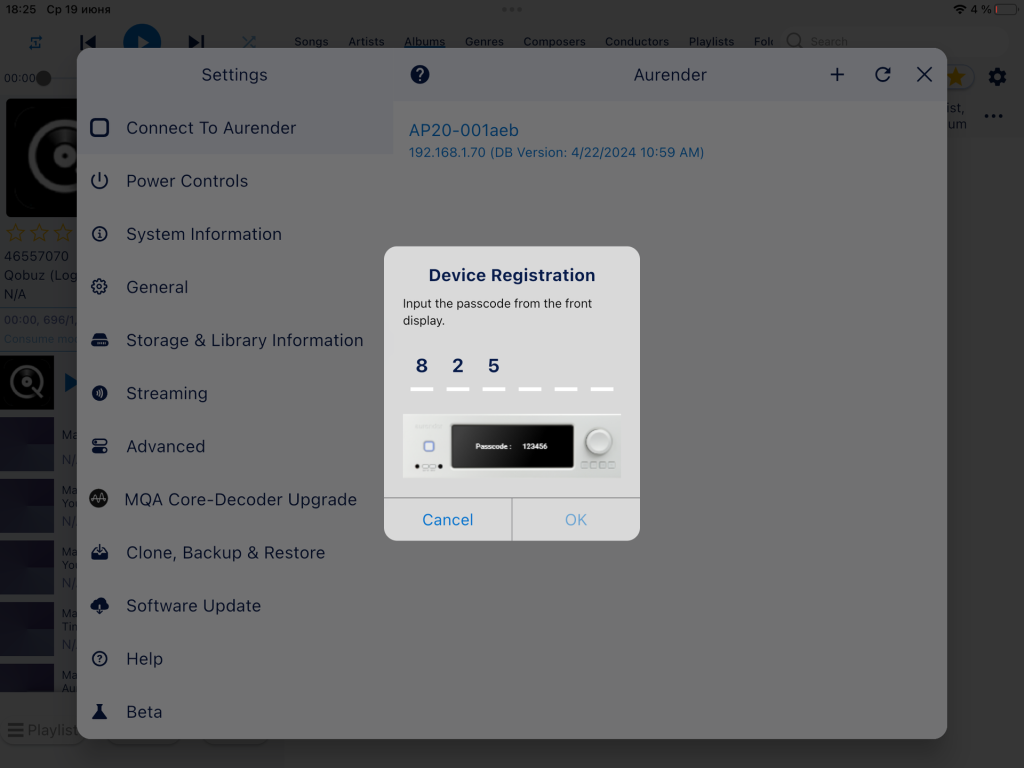Click the playback position slider knob
The height and width of the screenshot is (768, 1024).
[x=44, y=78]
